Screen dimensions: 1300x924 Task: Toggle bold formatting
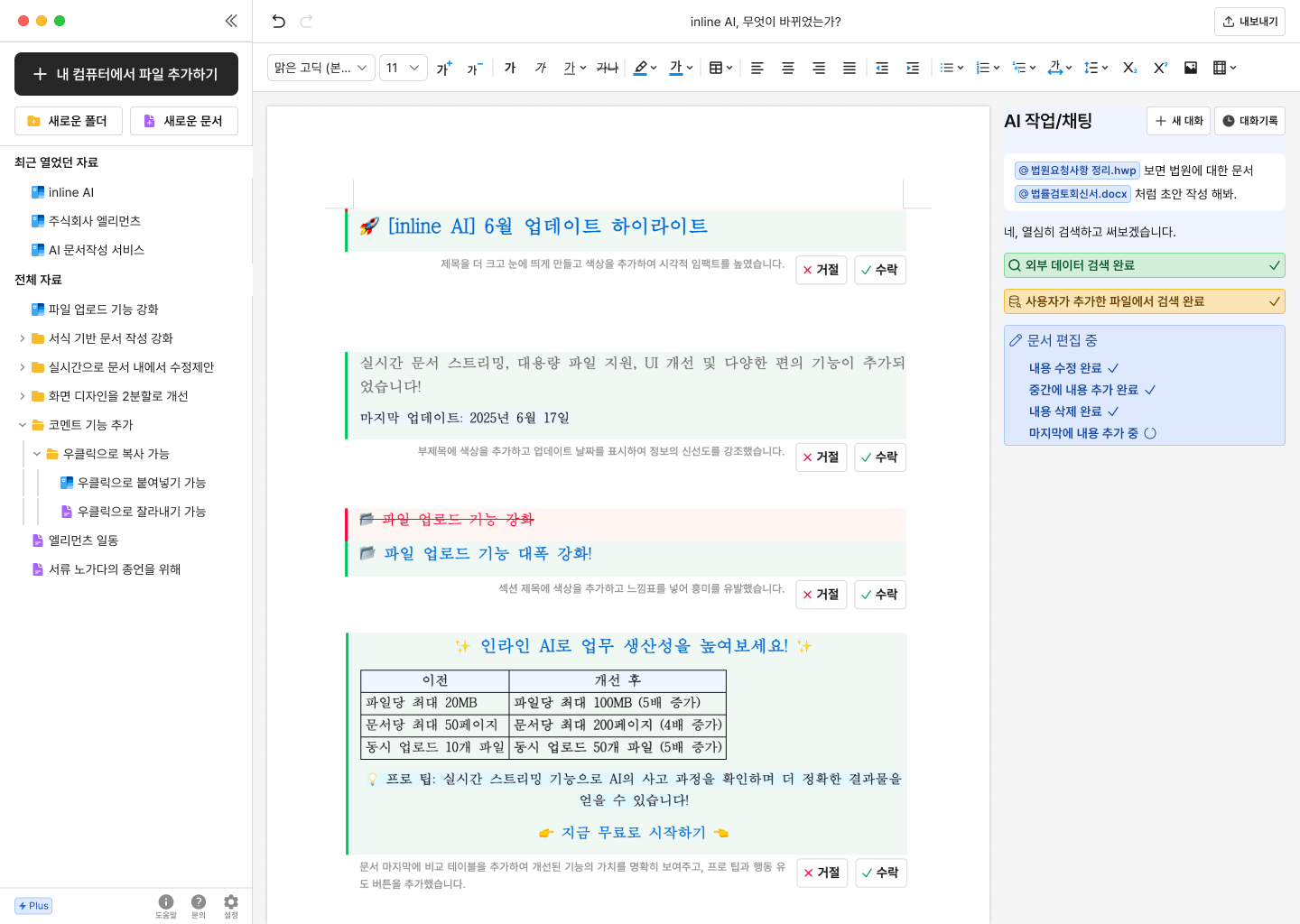tap(510, 68)
